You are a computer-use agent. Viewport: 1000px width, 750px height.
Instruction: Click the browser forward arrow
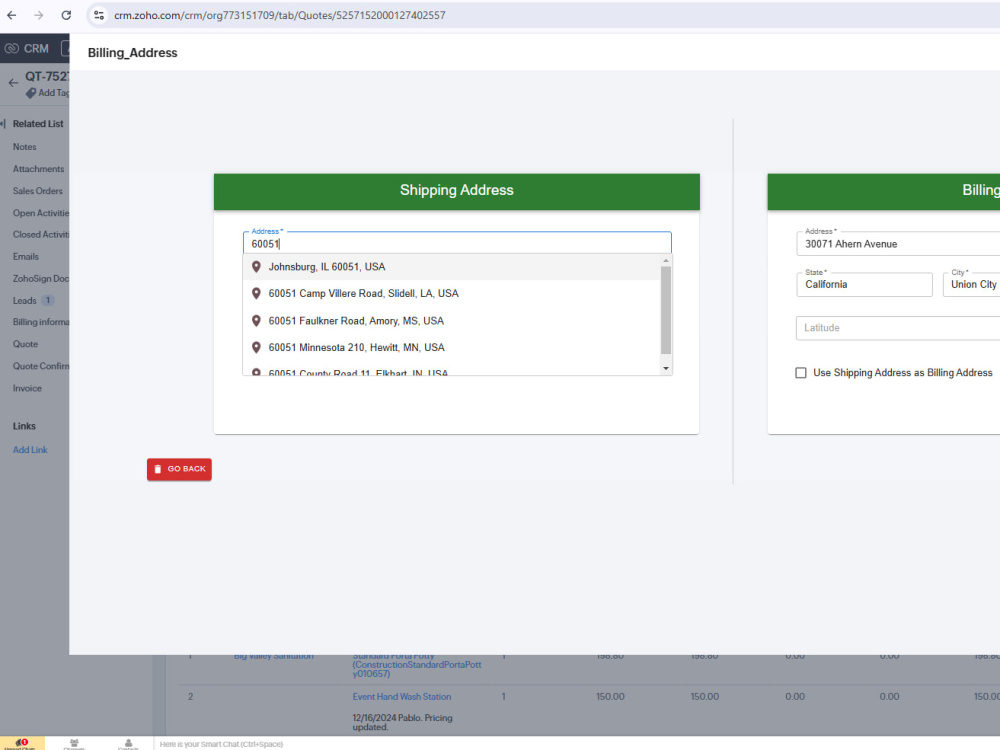[x=39, y=15]
